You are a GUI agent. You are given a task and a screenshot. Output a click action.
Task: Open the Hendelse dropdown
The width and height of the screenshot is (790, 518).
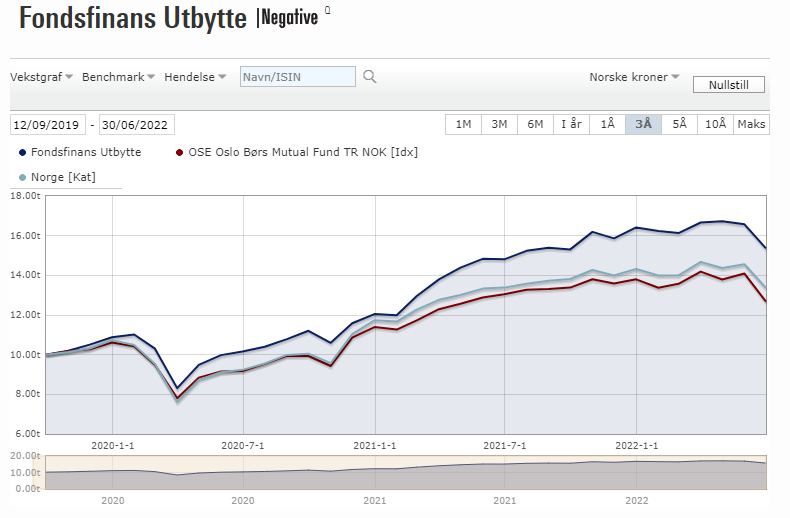coord(195,77)
